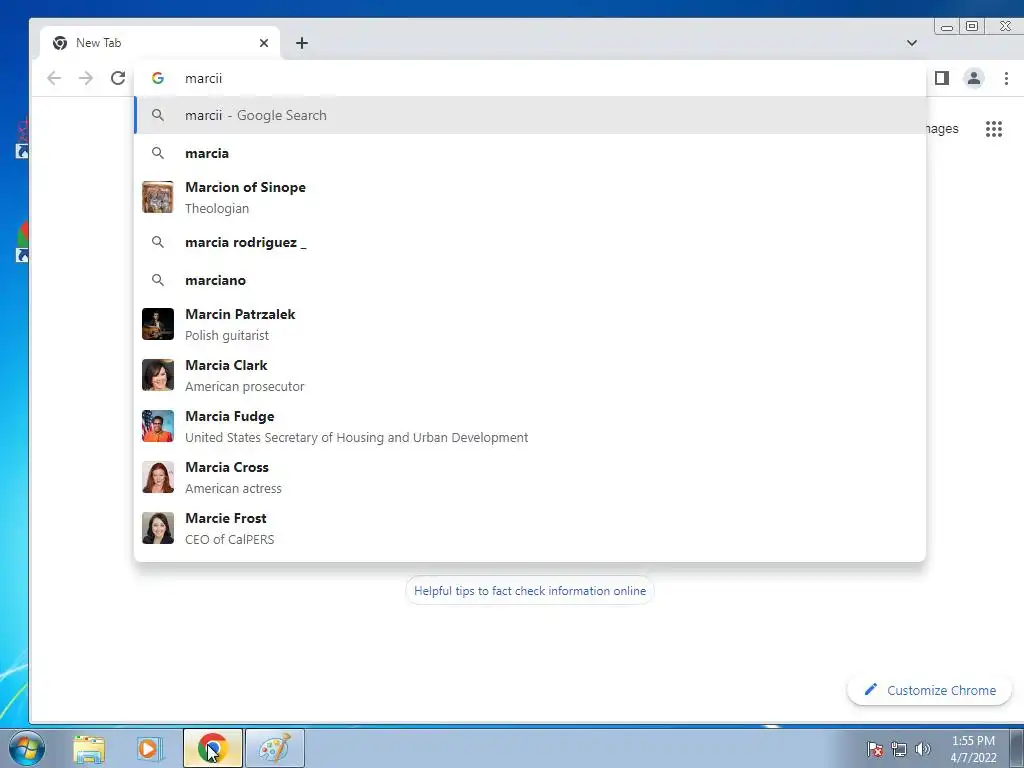Click the volume speaker tray icon

click(x=923, y=749)
